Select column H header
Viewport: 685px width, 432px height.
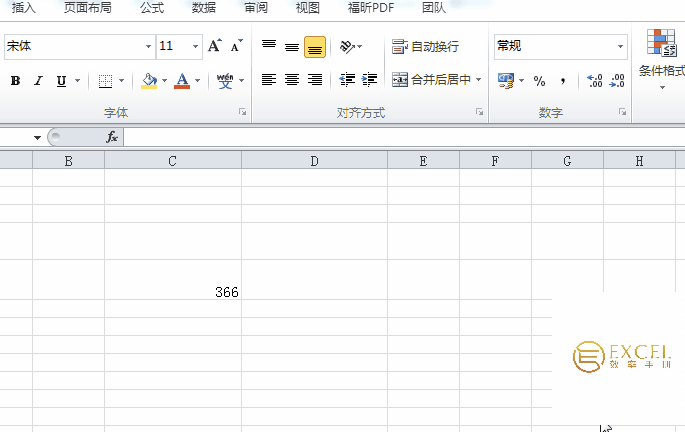[x=640, y=161]
